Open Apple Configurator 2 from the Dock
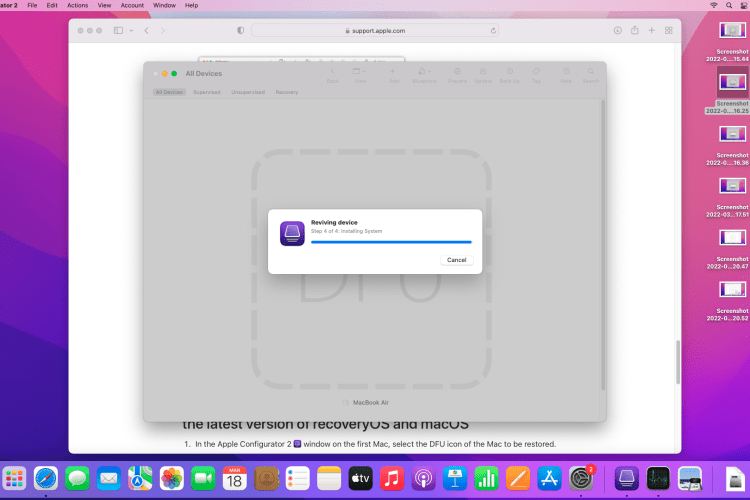The image size is (750, 500). [627, 478]
